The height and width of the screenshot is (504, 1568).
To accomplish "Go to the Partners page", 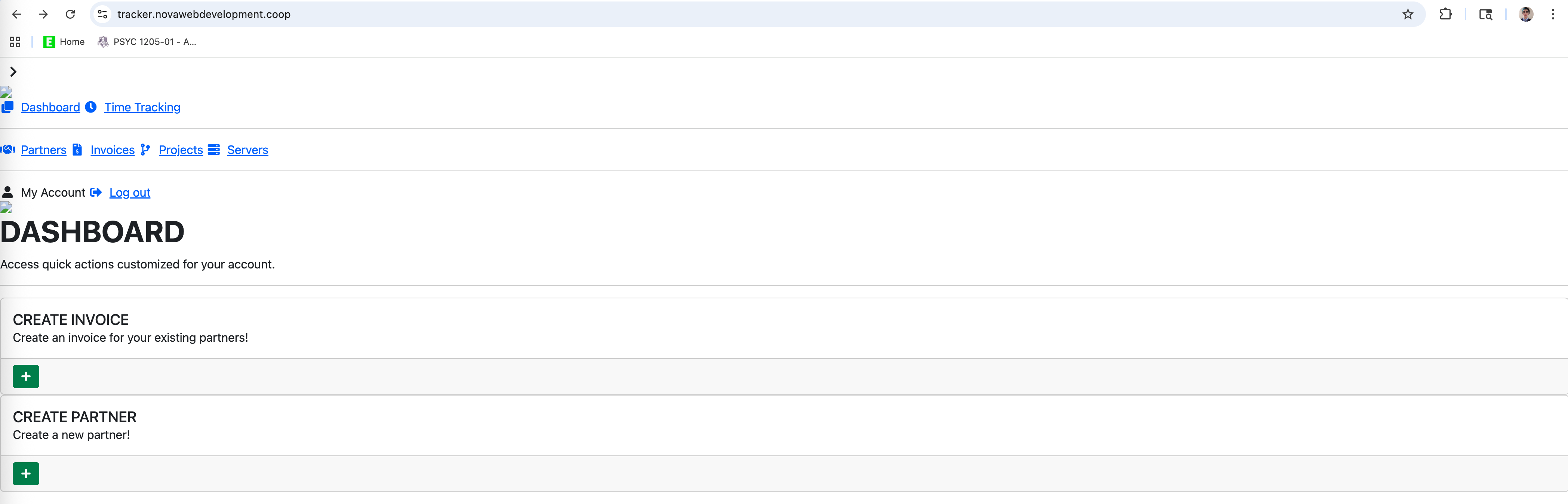I will (x=44, y=150).
